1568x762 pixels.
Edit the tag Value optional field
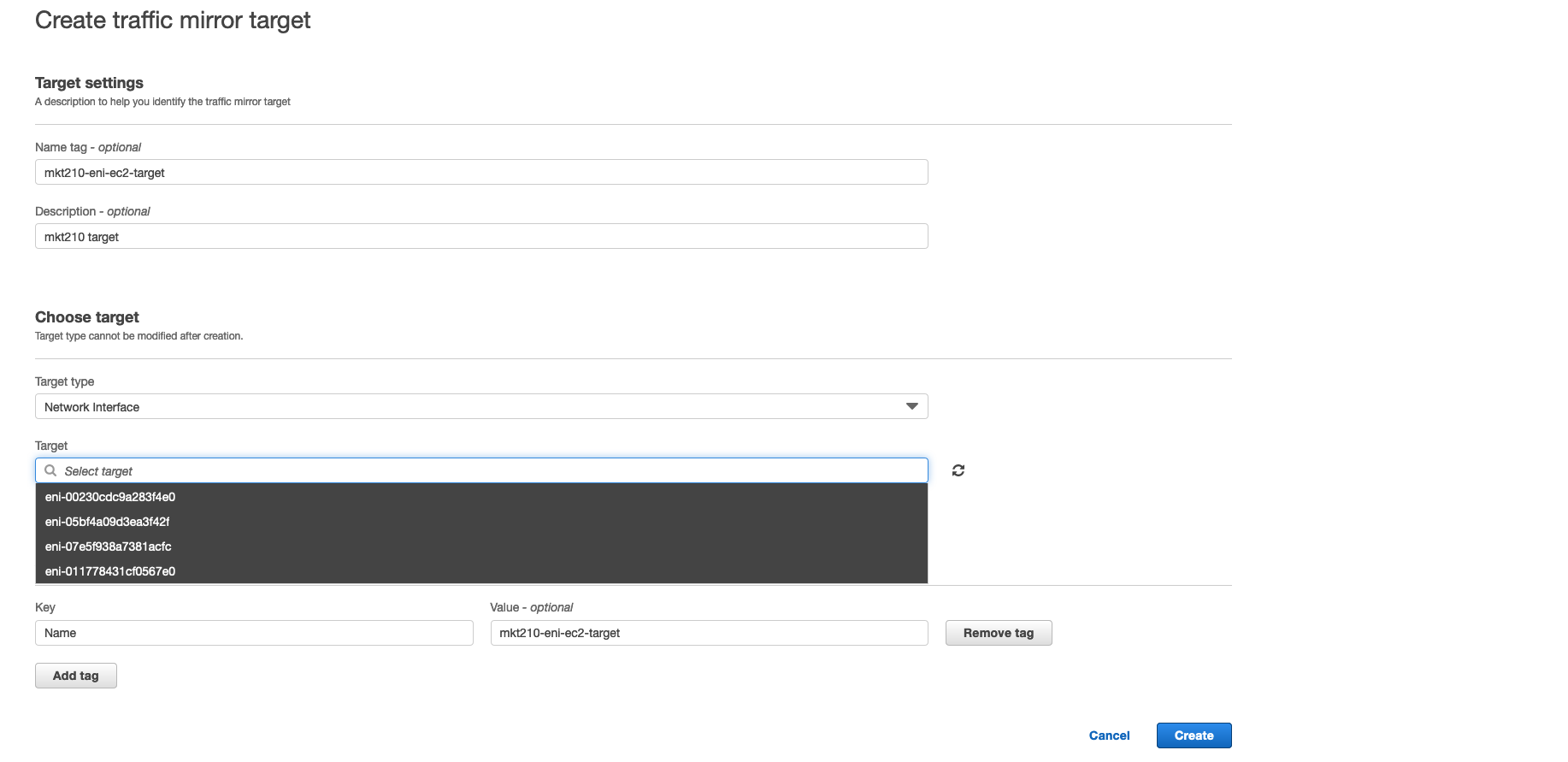pos(709,633)
